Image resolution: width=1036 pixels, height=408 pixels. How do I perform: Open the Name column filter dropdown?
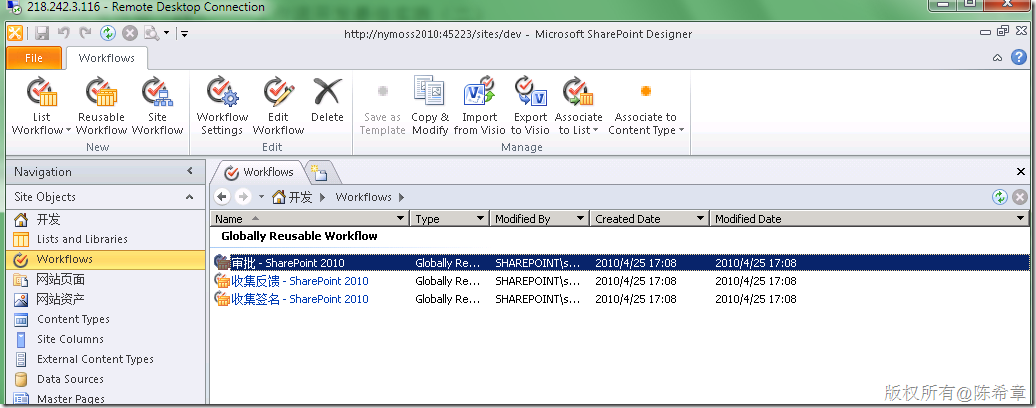400,219
